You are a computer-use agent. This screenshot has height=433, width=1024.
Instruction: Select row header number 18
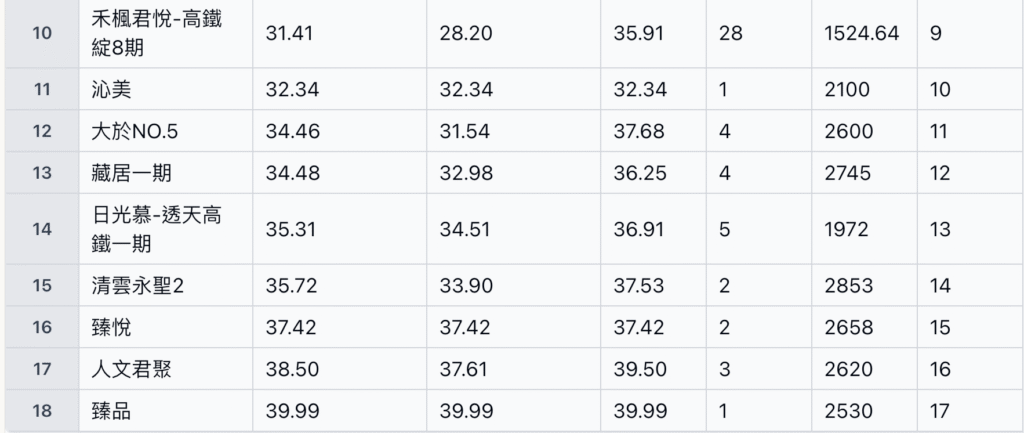pos(42,411)
